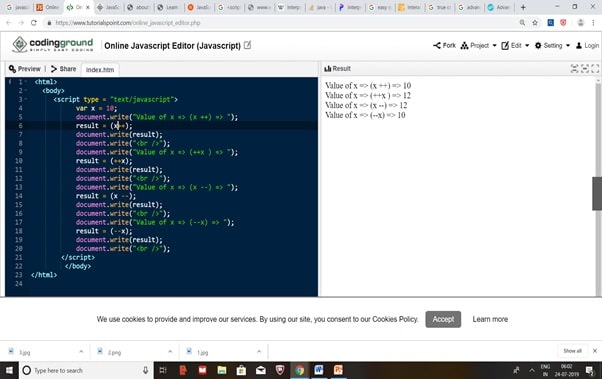Screen dimensions: 602x379
Task: Switch to the Wikipedia Interp tab
Action: pyautogui.click(x=290, y=7)
